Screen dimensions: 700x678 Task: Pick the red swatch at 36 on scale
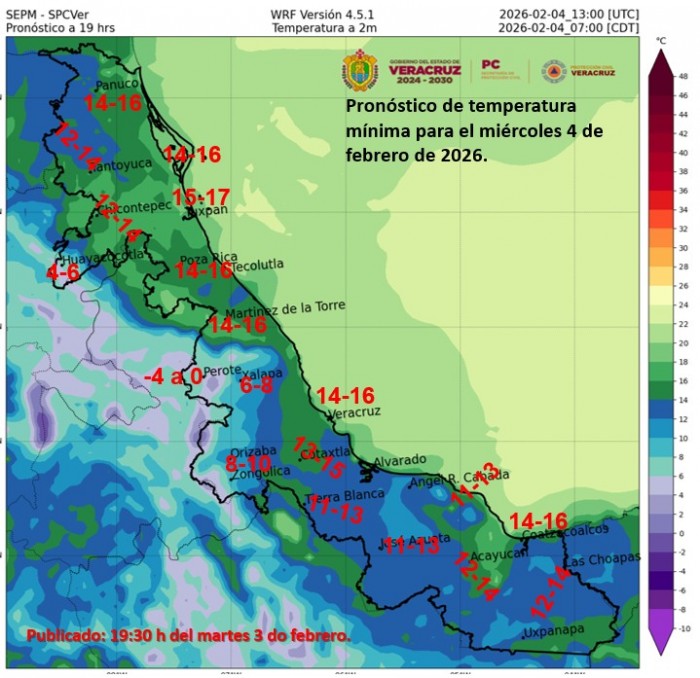[661, 190]
